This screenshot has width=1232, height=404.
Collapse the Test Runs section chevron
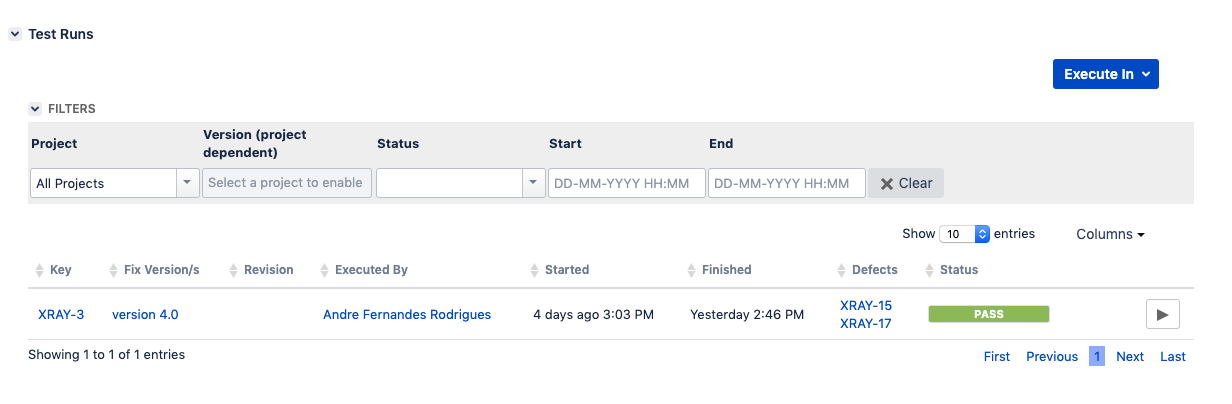tap(15, 34)
